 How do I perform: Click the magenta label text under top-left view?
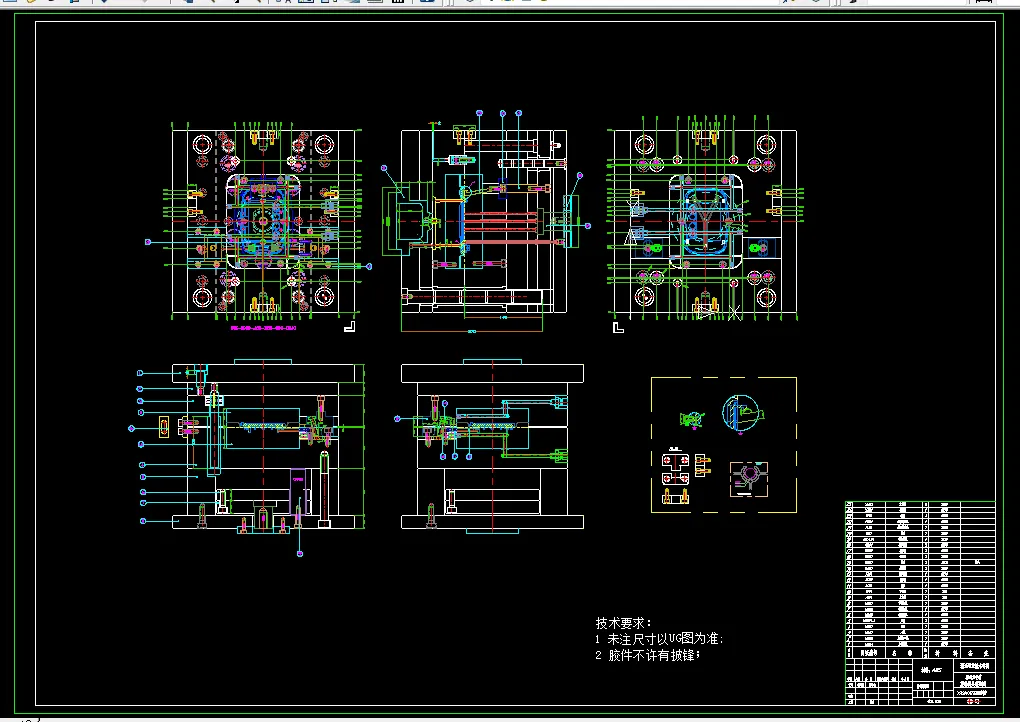pos(263,328)
